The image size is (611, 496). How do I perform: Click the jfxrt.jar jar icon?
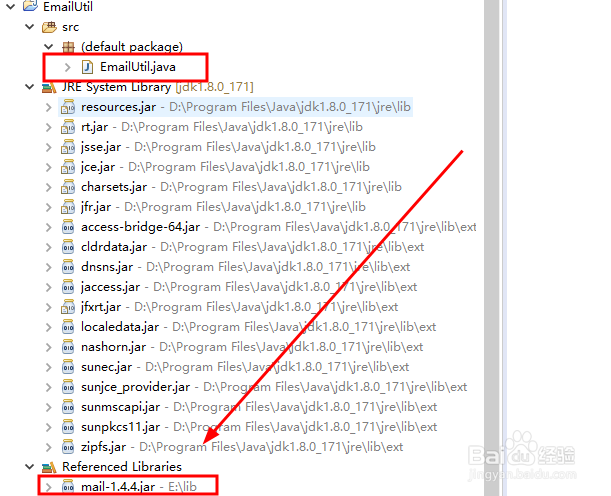click(x=68, y=307)
